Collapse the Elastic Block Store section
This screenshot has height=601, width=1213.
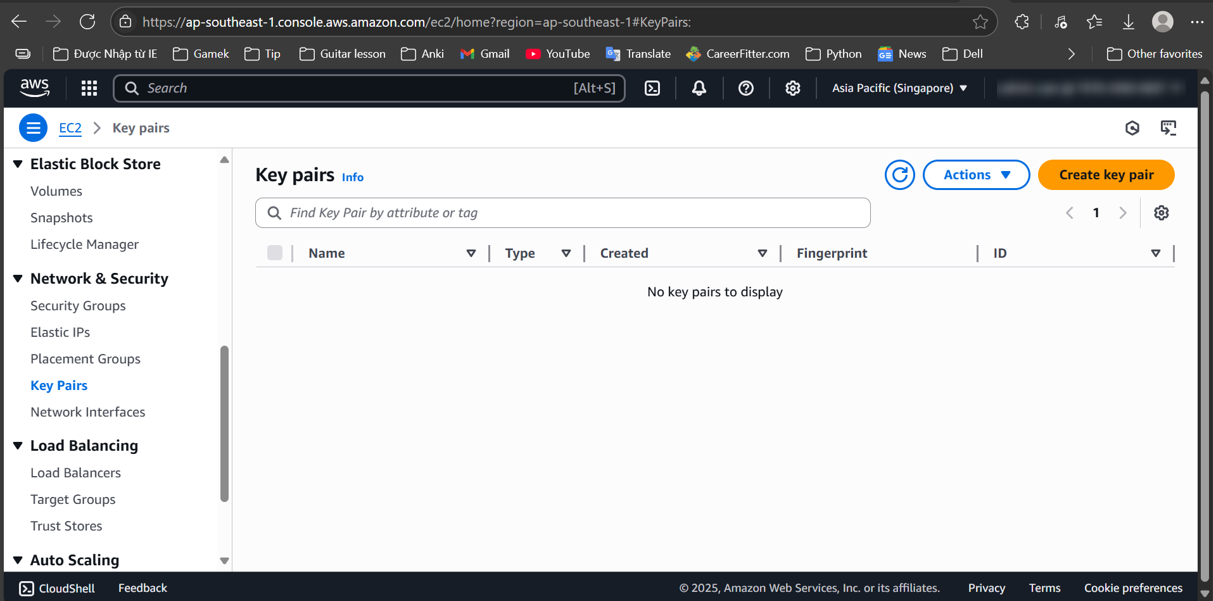pos(18,164)
